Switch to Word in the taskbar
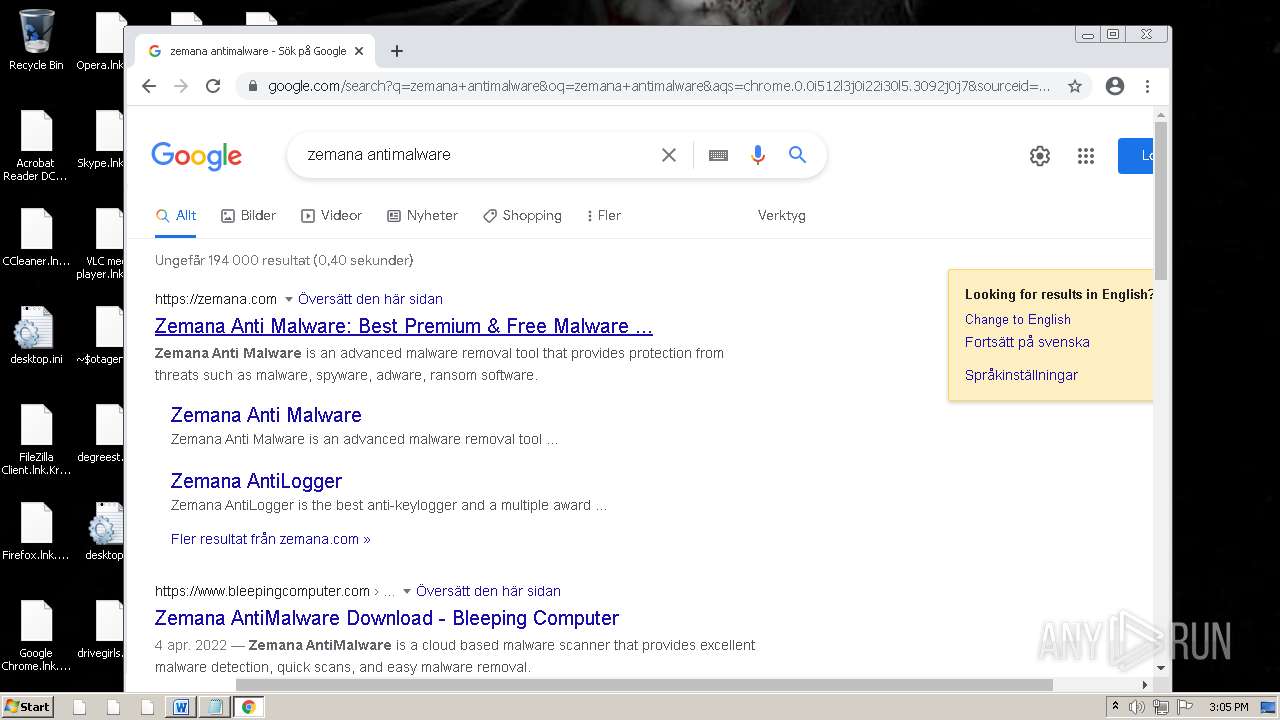The height and width of the screenshot is (720, 1280). [x=181, y=707]
